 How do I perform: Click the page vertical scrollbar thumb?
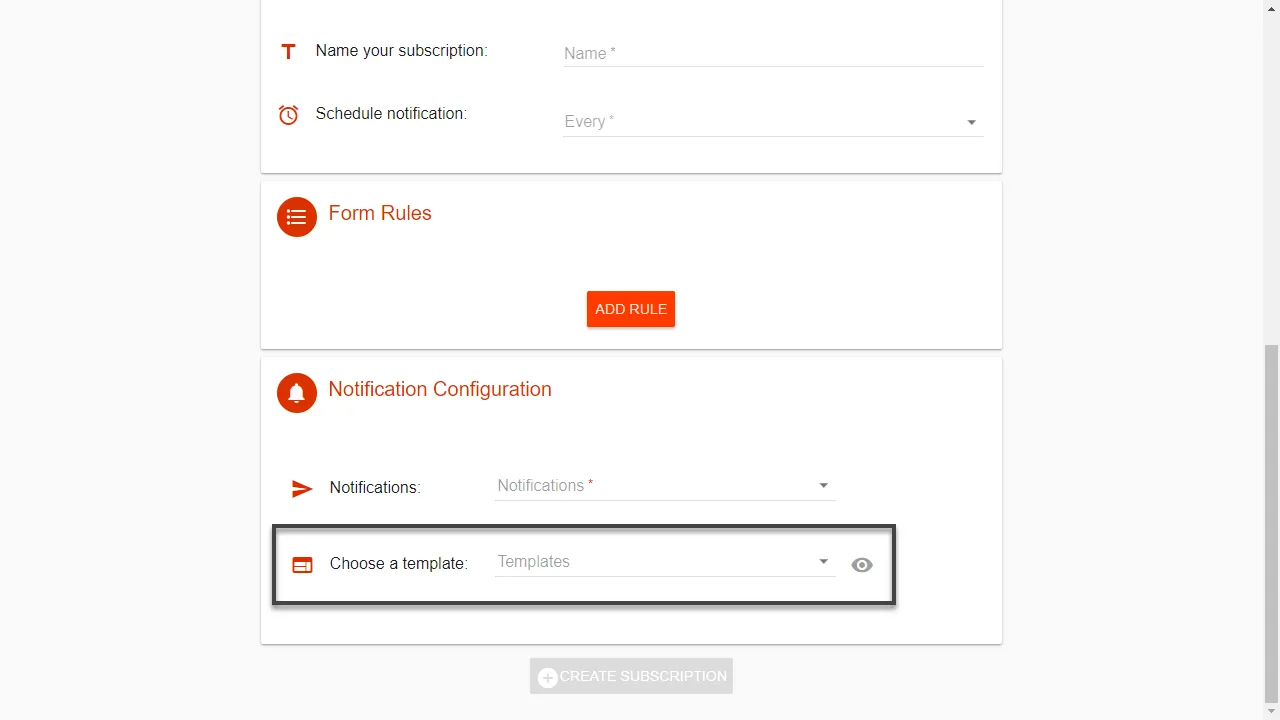1272,523
